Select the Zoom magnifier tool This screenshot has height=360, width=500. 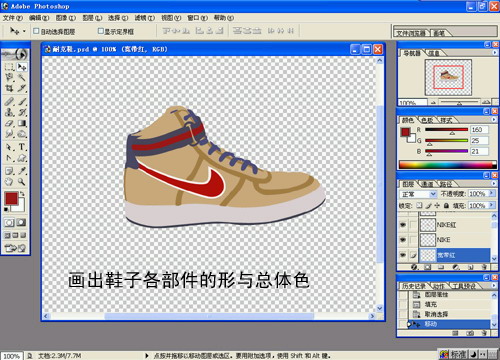22,182
